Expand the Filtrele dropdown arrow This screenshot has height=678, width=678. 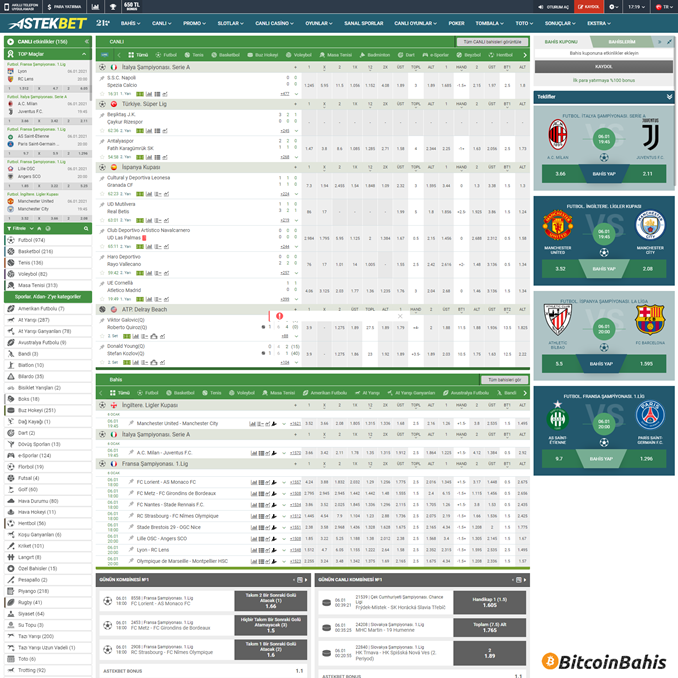pyautogui.click(x=32, y=228)
